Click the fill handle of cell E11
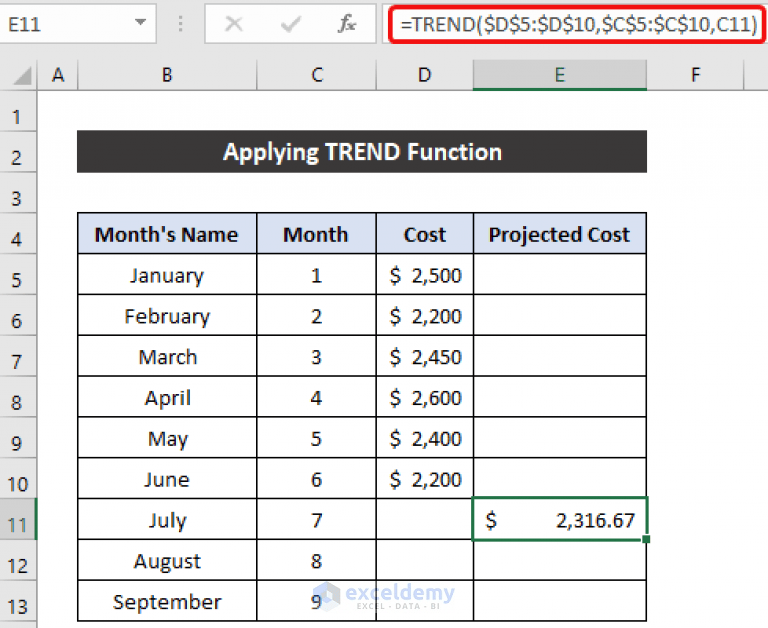Screen dimensions: 768x628 (x=647, y=539)
